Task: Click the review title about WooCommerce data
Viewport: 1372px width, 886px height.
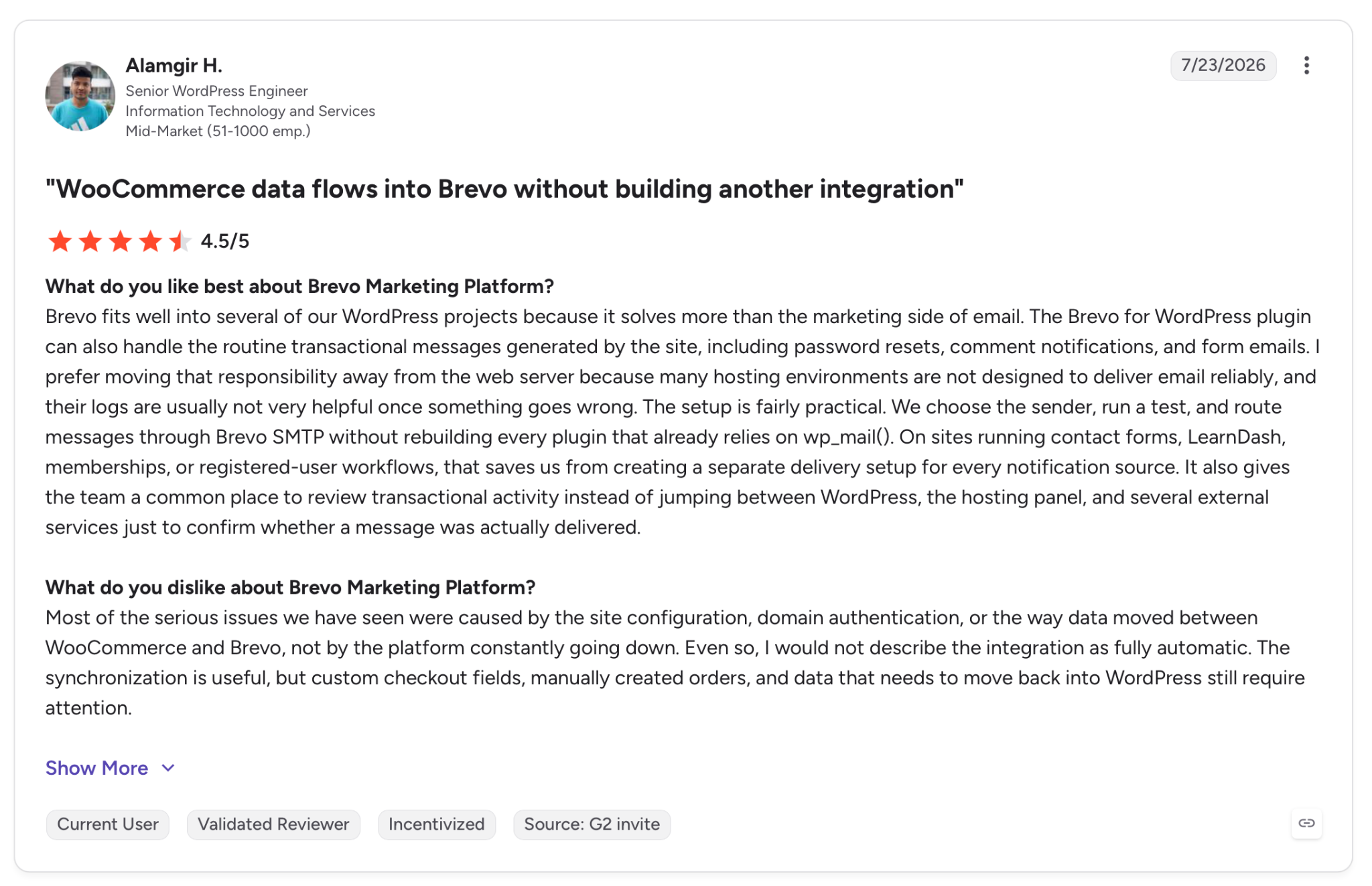Action: [504, 189]
